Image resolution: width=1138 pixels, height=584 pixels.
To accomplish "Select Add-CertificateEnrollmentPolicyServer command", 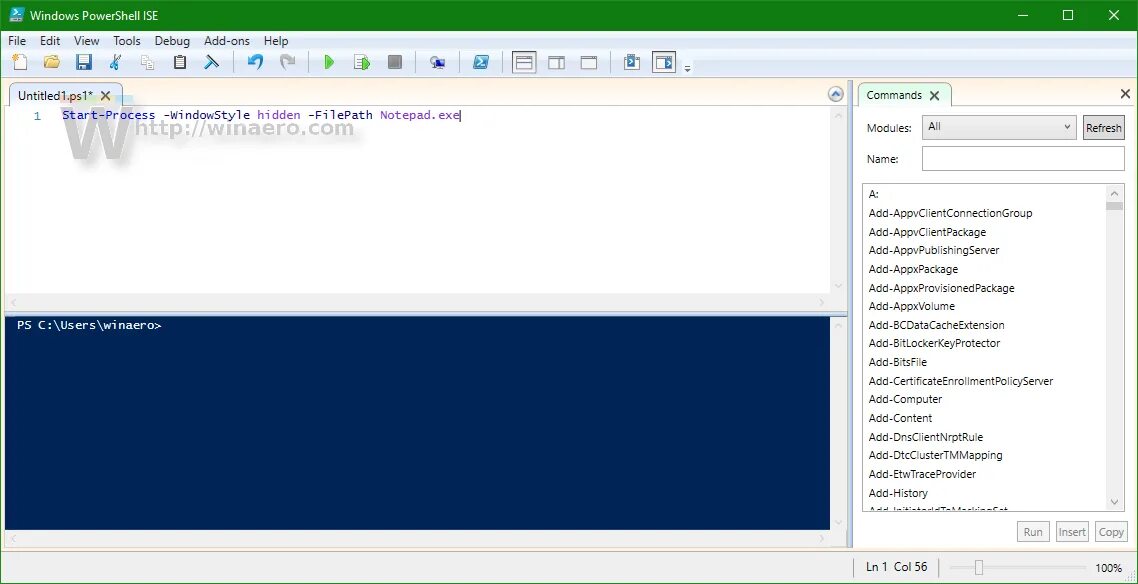I will click(x=960, y=381).
